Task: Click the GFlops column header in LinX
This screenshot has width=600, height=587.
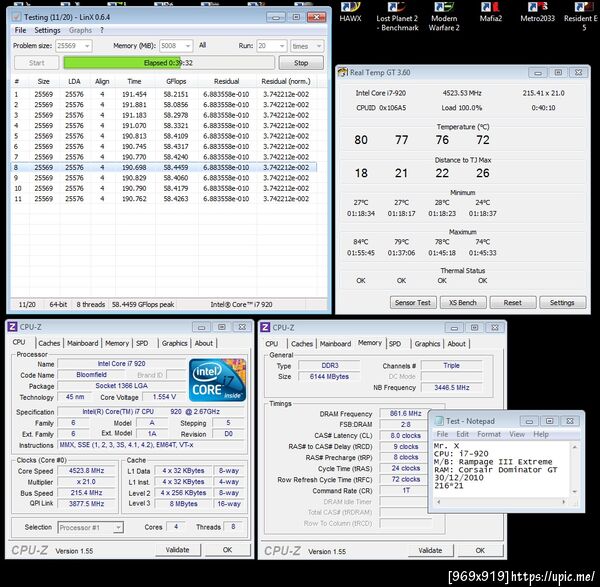Action: click(176, 81)
